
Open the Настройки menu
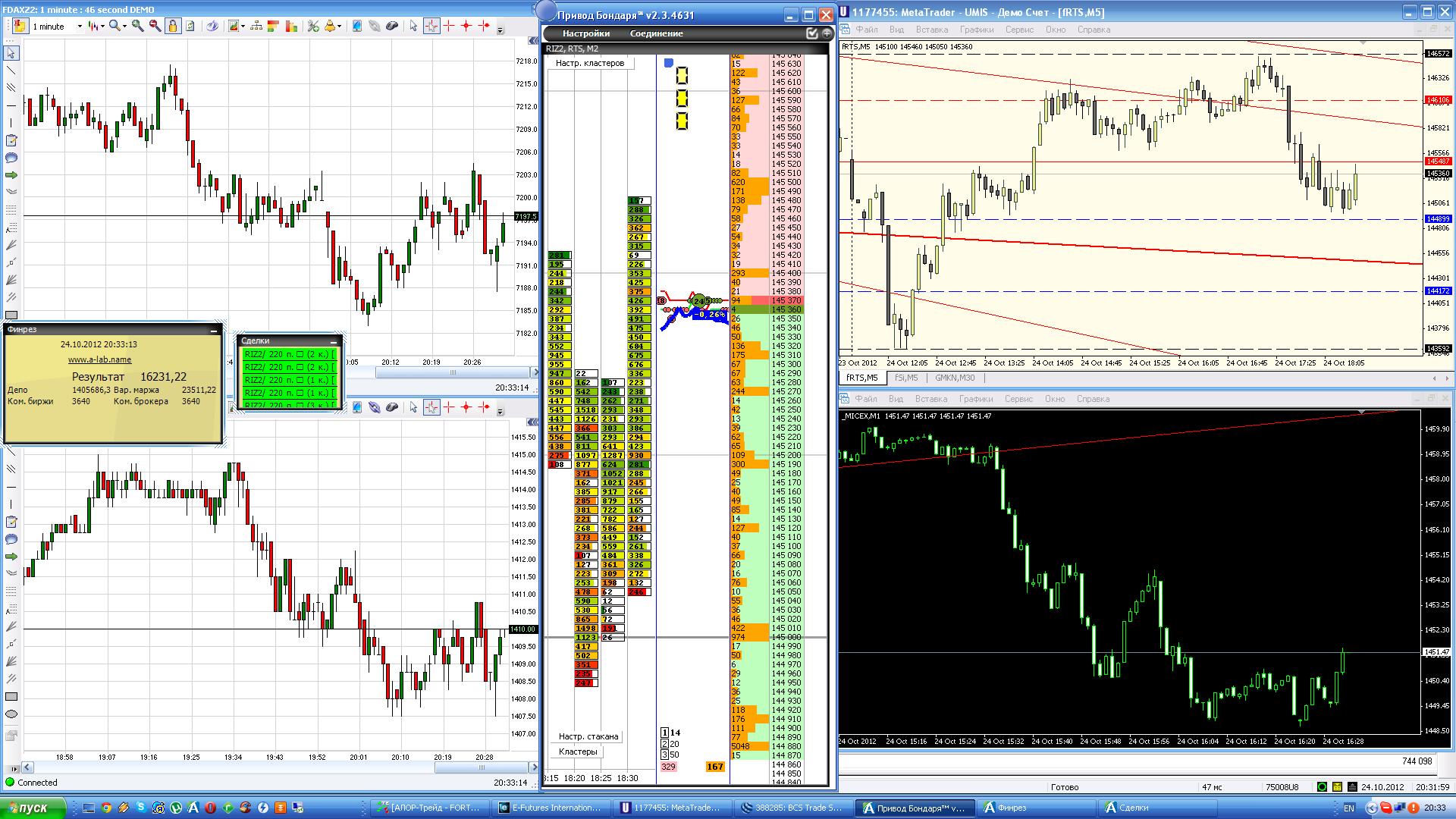tap(585, 33)
